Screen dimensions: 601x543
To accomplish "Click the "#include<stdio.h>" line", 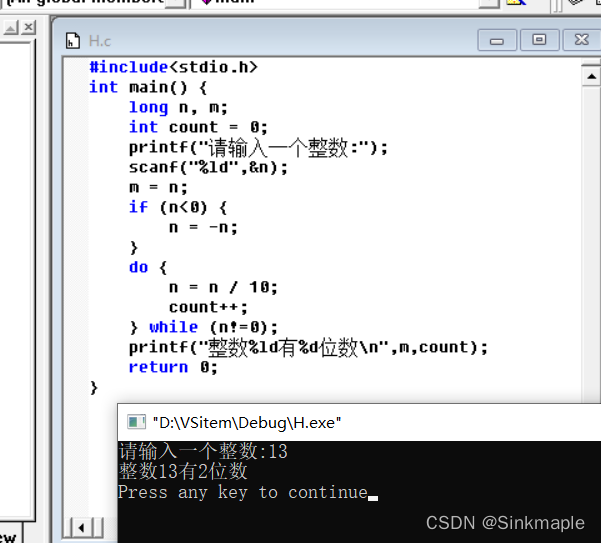I will point(173,67).
